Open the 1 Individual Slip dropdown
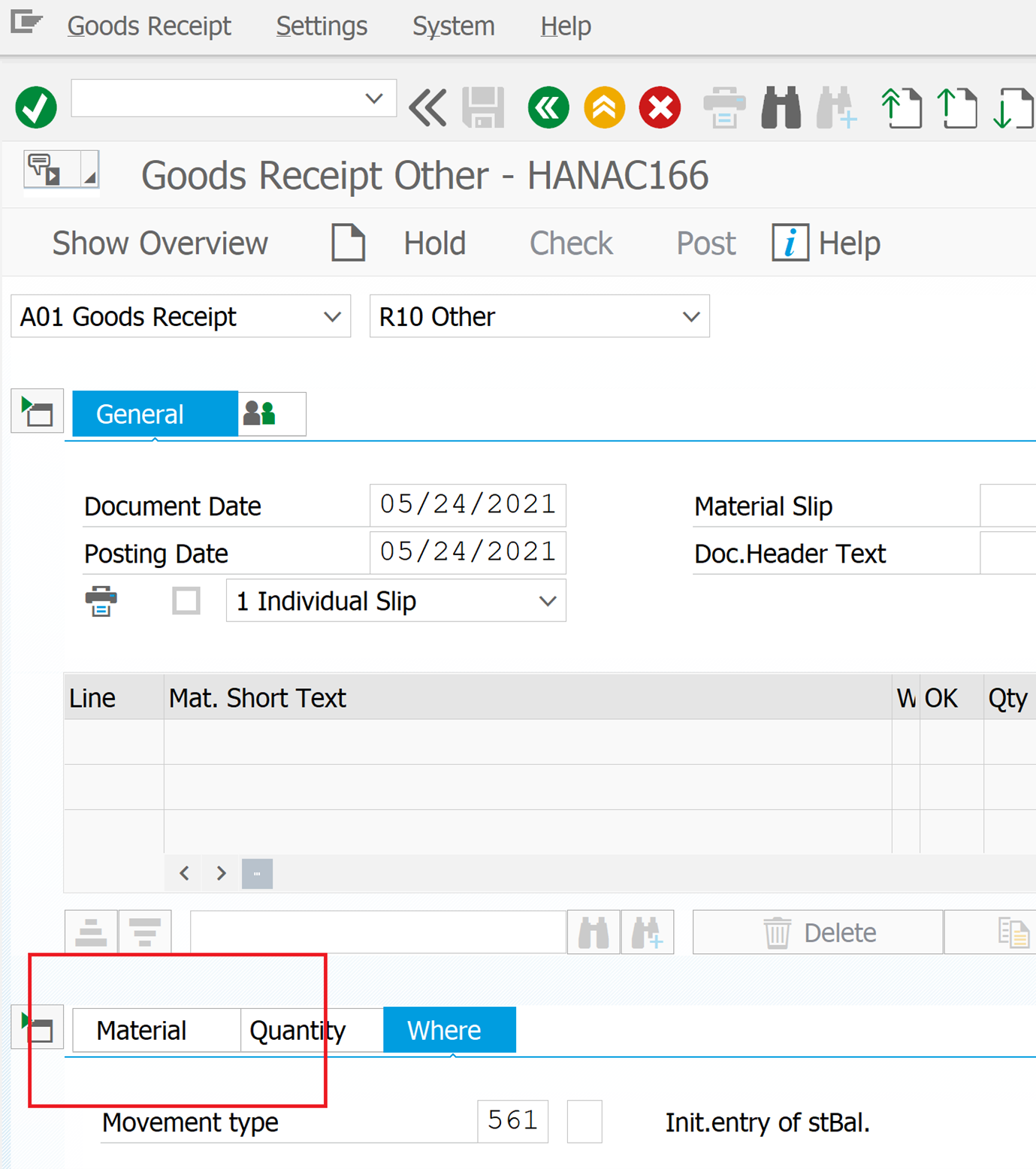This screenshot has width=1036, height=1169. pos(395,601)
